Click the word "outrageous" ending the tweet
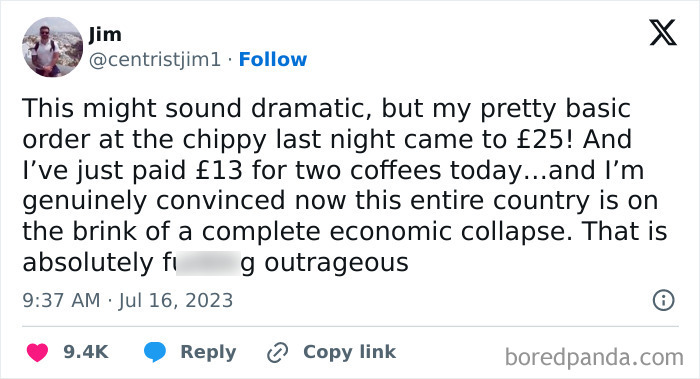 point(336,263)
